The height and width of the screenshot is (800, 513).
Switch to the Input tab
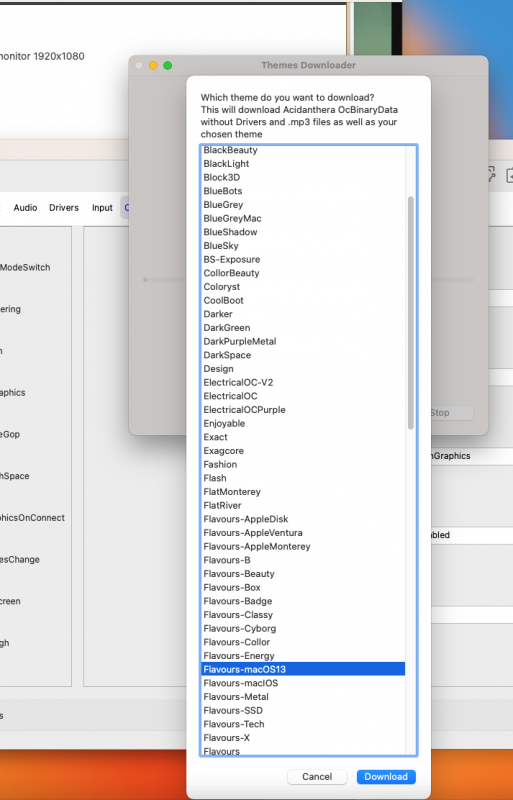coord(102,208)
